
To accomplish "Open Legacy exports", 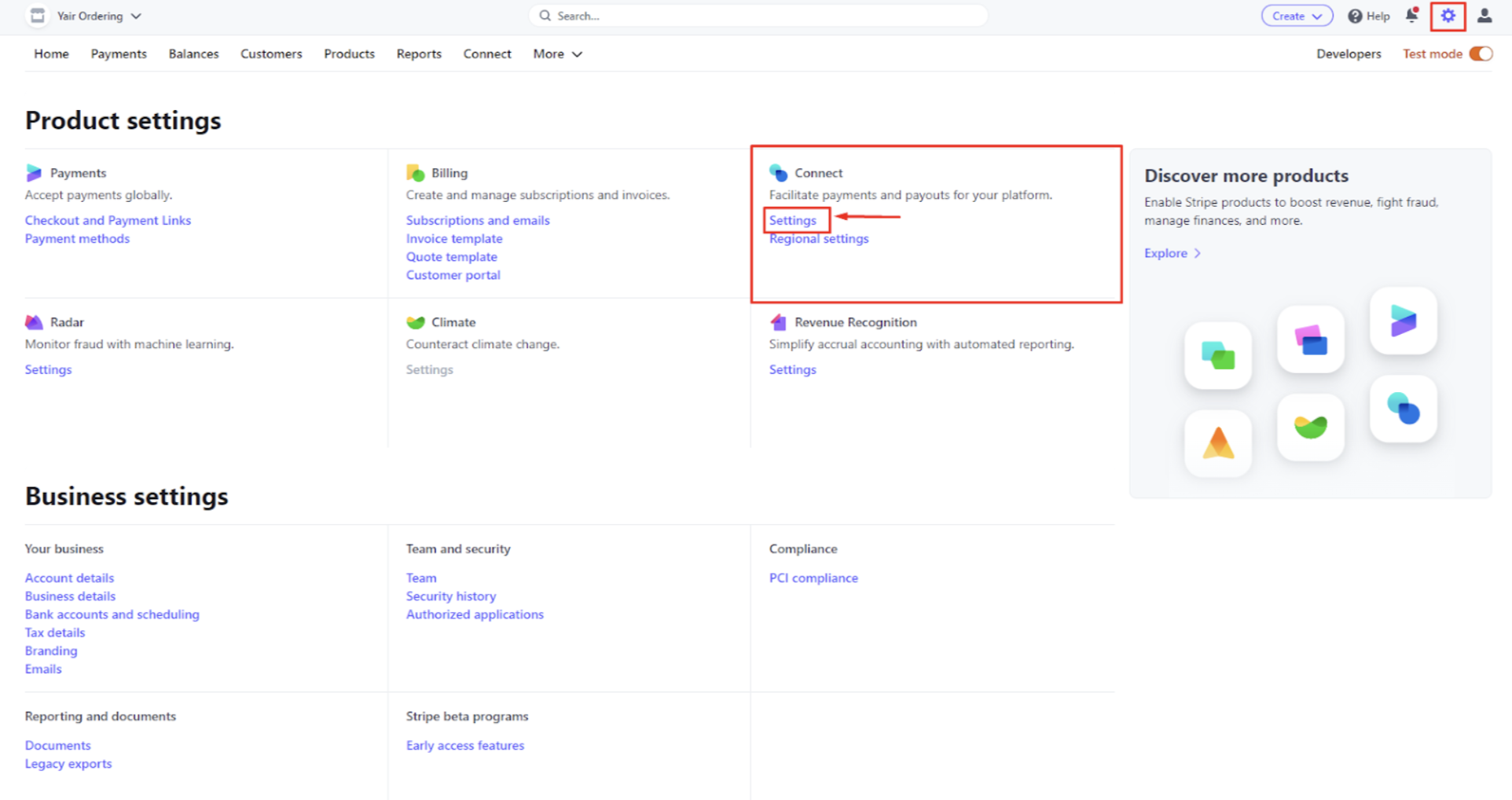I will 68,764.
